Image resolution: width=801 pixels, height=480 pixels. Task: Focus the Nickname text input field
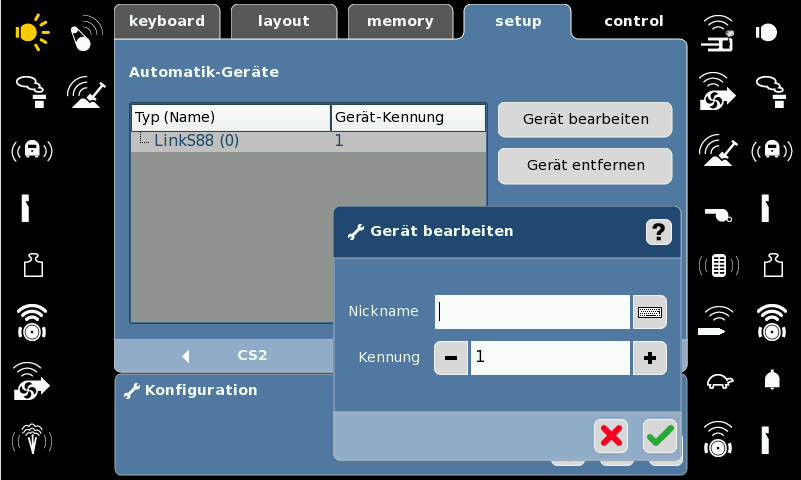(x=532, y=312)
